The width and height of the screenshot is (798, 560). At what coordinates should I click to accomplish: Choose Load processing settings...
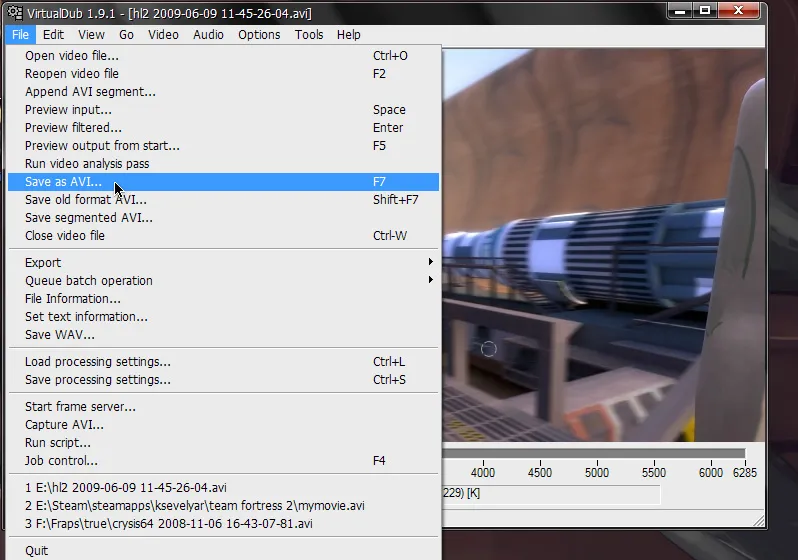[223, 361]
